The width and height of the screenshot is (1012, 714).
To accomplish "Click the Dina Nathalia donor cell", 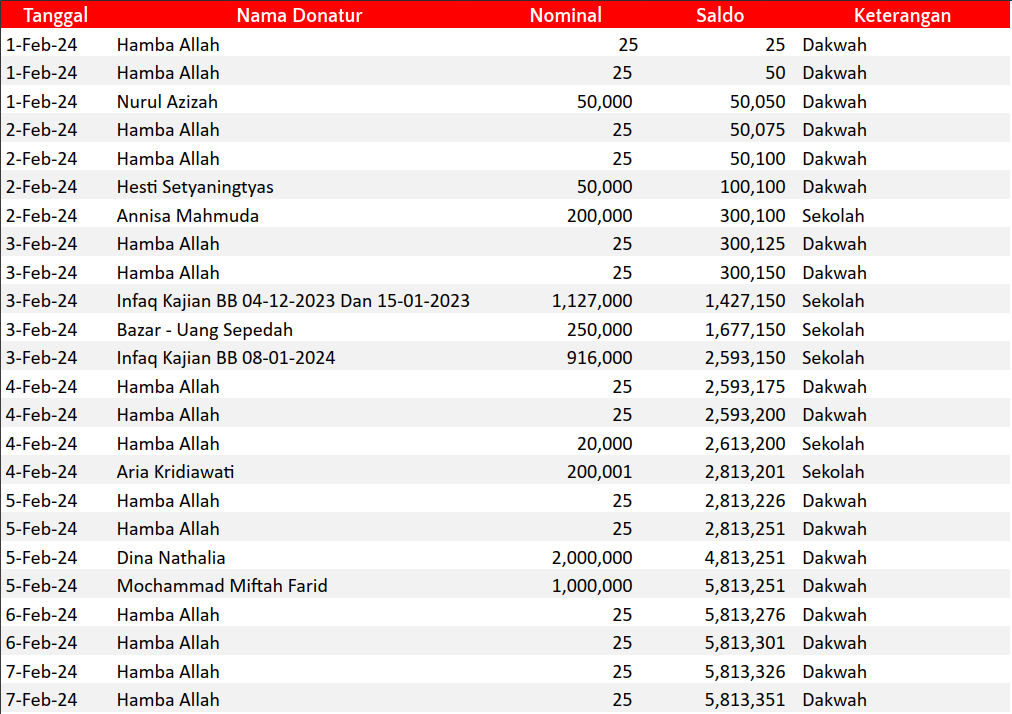I will 171,558.
